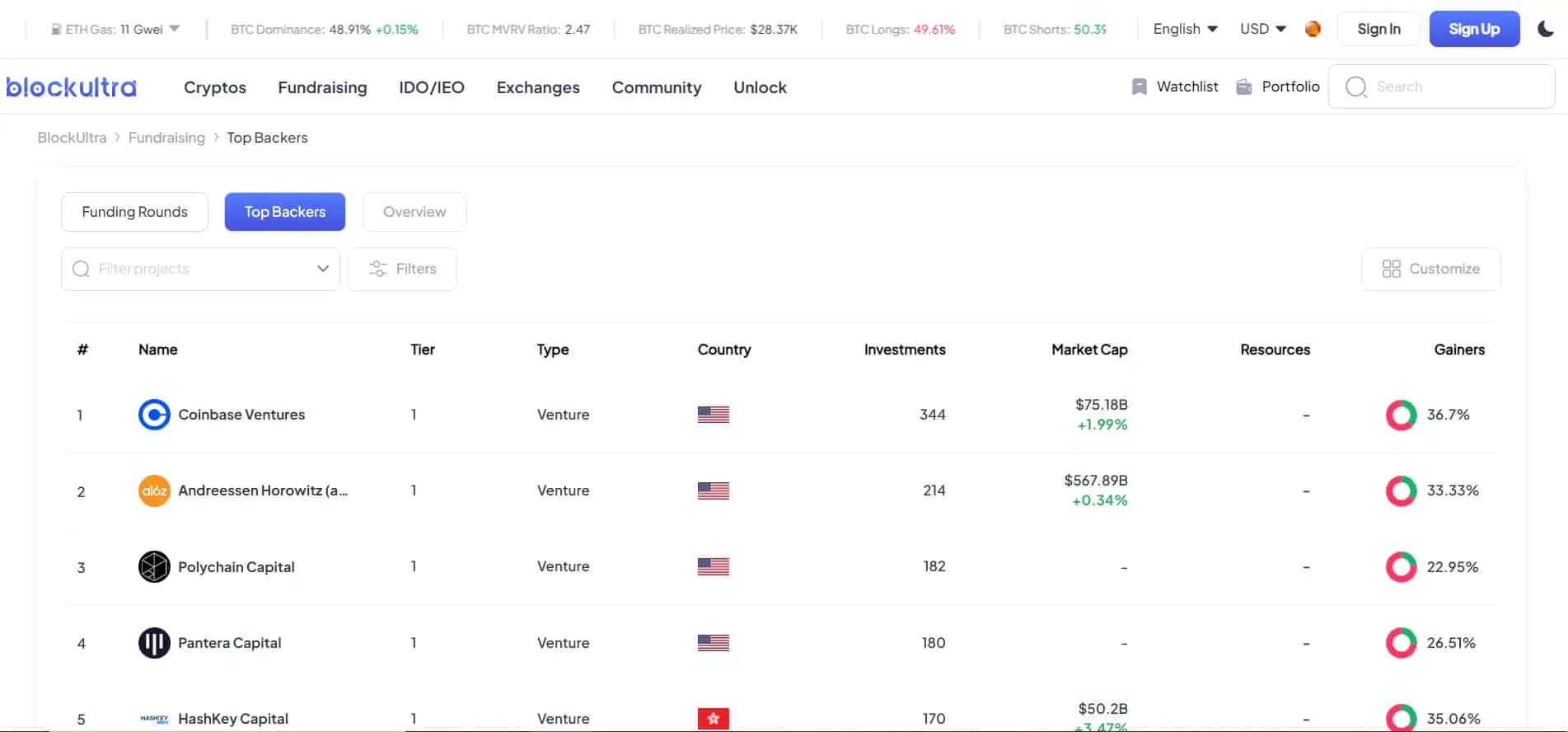Click the search magnifier icon

[x=1355, y=87]
